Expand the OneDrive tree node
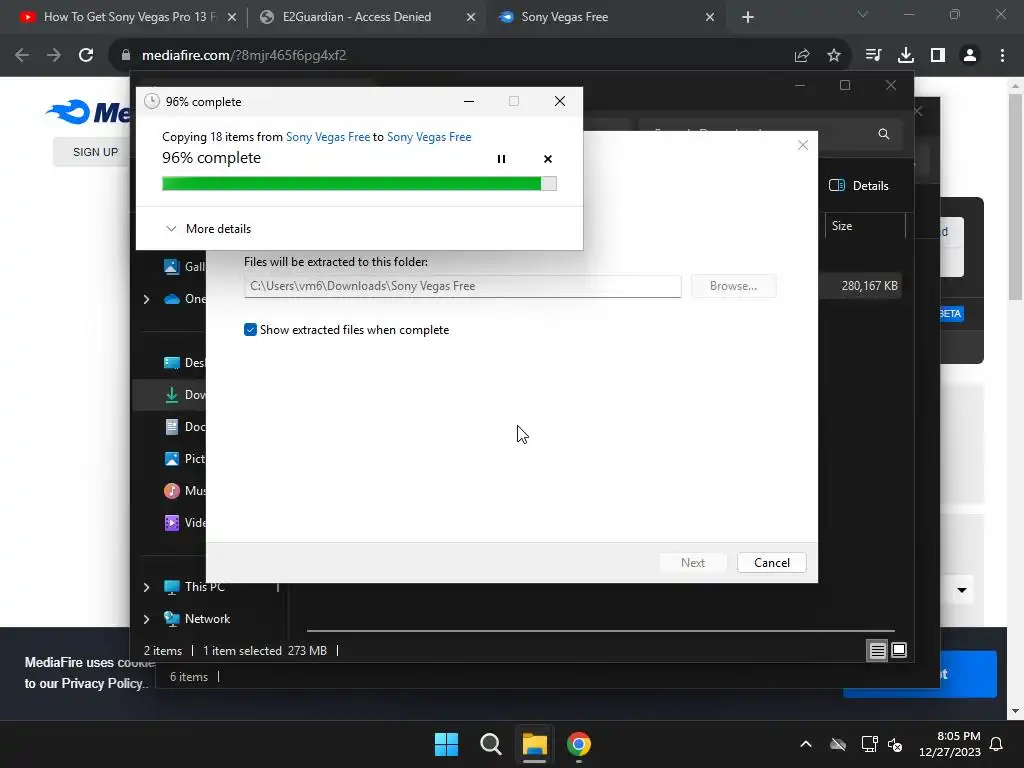 click(x=146, y=299)
